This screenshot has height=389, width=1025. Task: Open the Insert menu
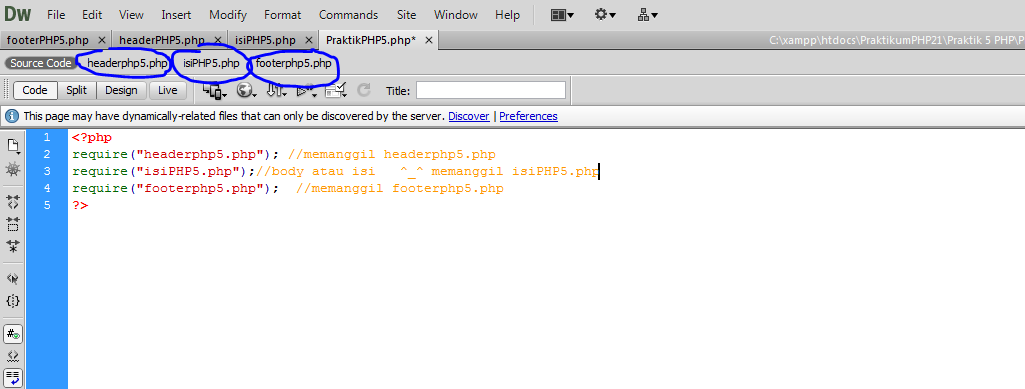176,14
